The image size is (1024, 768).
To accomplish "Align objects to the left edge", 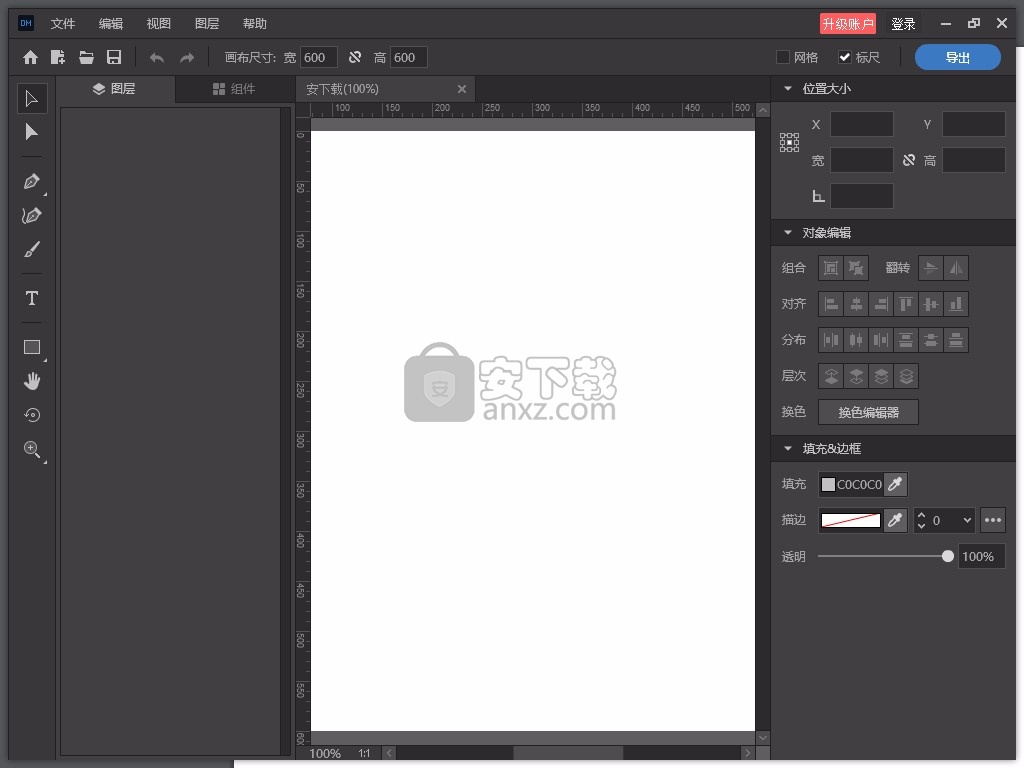I will [x=831, y=304].
